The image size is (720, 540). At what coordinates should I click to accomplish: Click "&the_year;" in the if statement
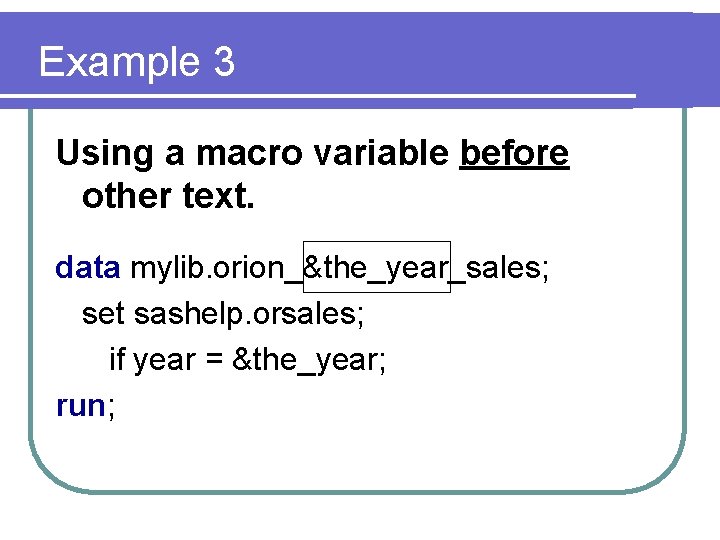pyautogui.click(x=309, y=360)
